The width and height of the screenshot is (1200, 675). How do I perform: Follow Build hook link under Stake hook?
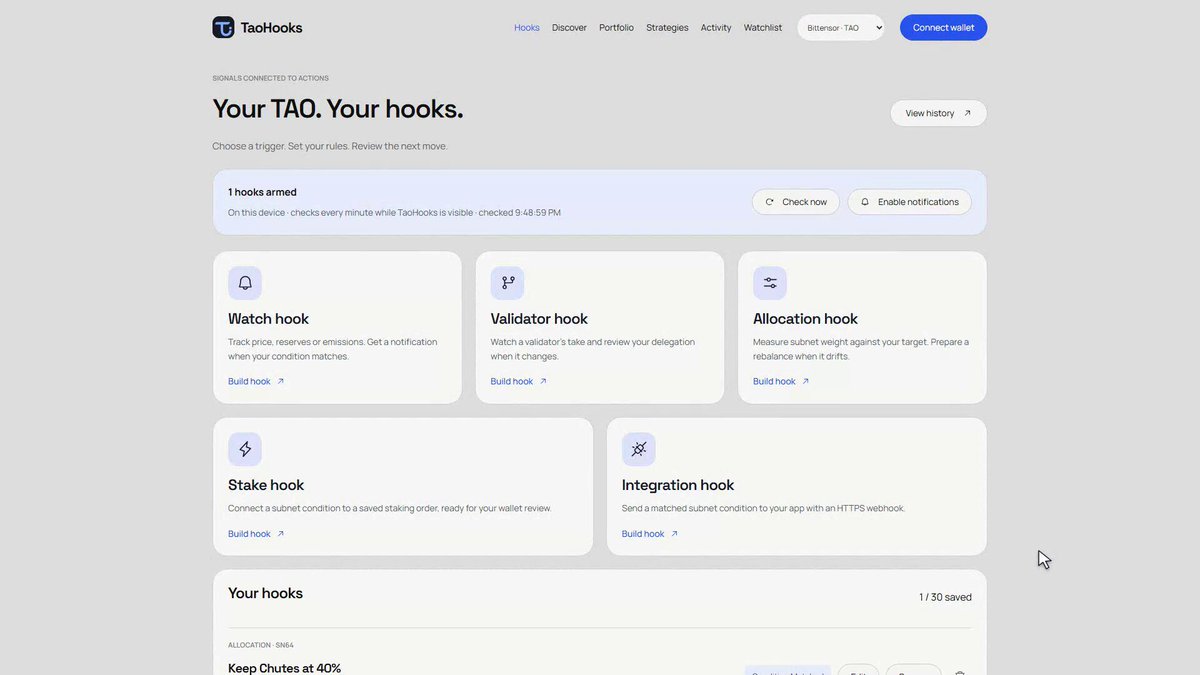click(256, 534)
